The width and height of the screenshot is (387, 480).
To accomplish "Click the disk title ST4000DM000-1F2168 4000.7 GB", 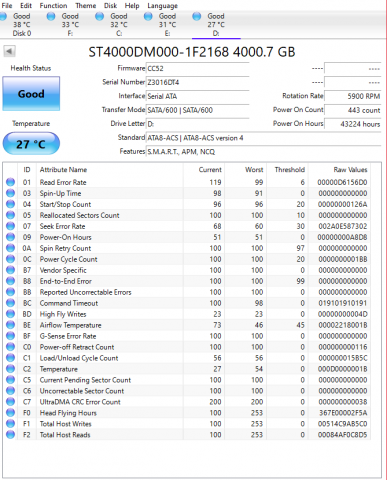I will tap(192, 52).
